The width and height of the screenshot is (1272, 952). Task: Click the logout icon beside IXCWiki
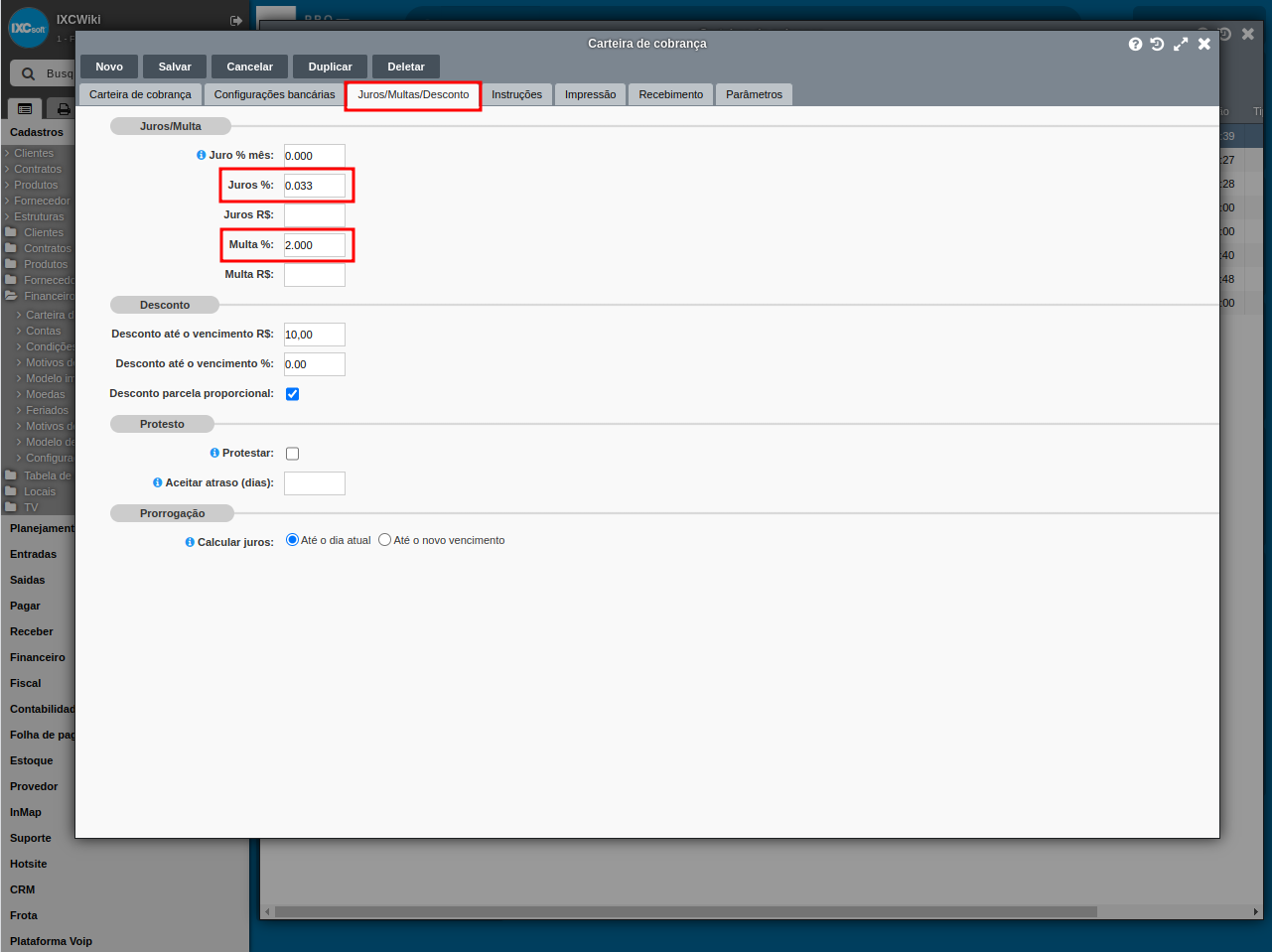(236, 21)
